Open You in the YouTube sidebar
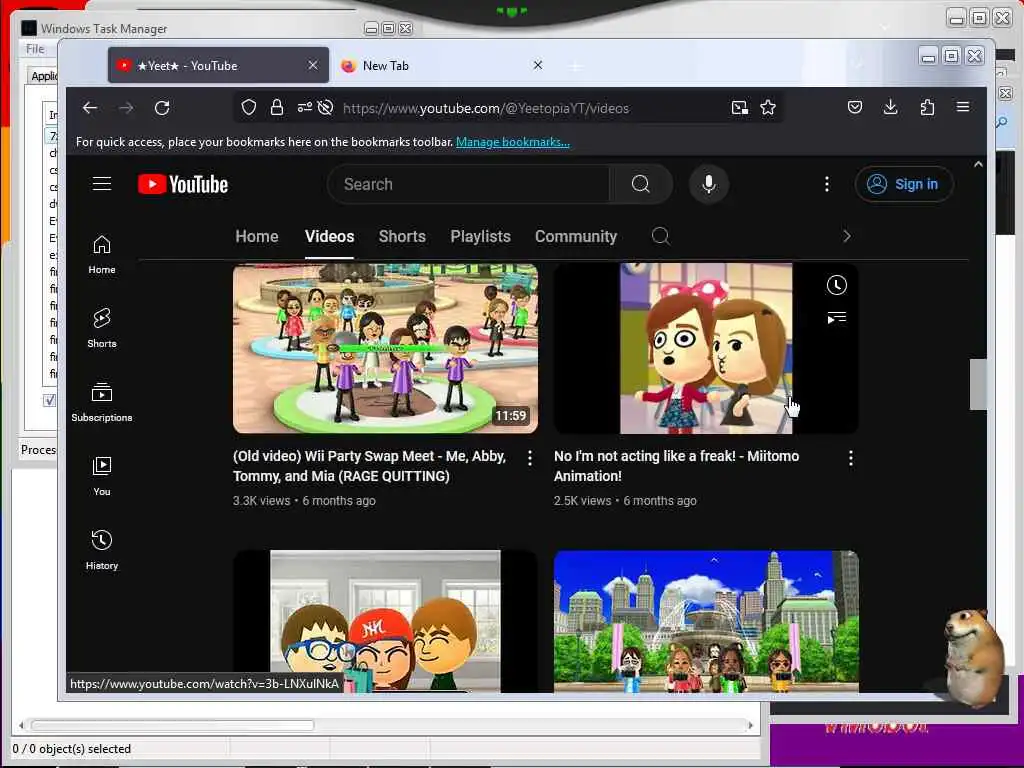 102,477
